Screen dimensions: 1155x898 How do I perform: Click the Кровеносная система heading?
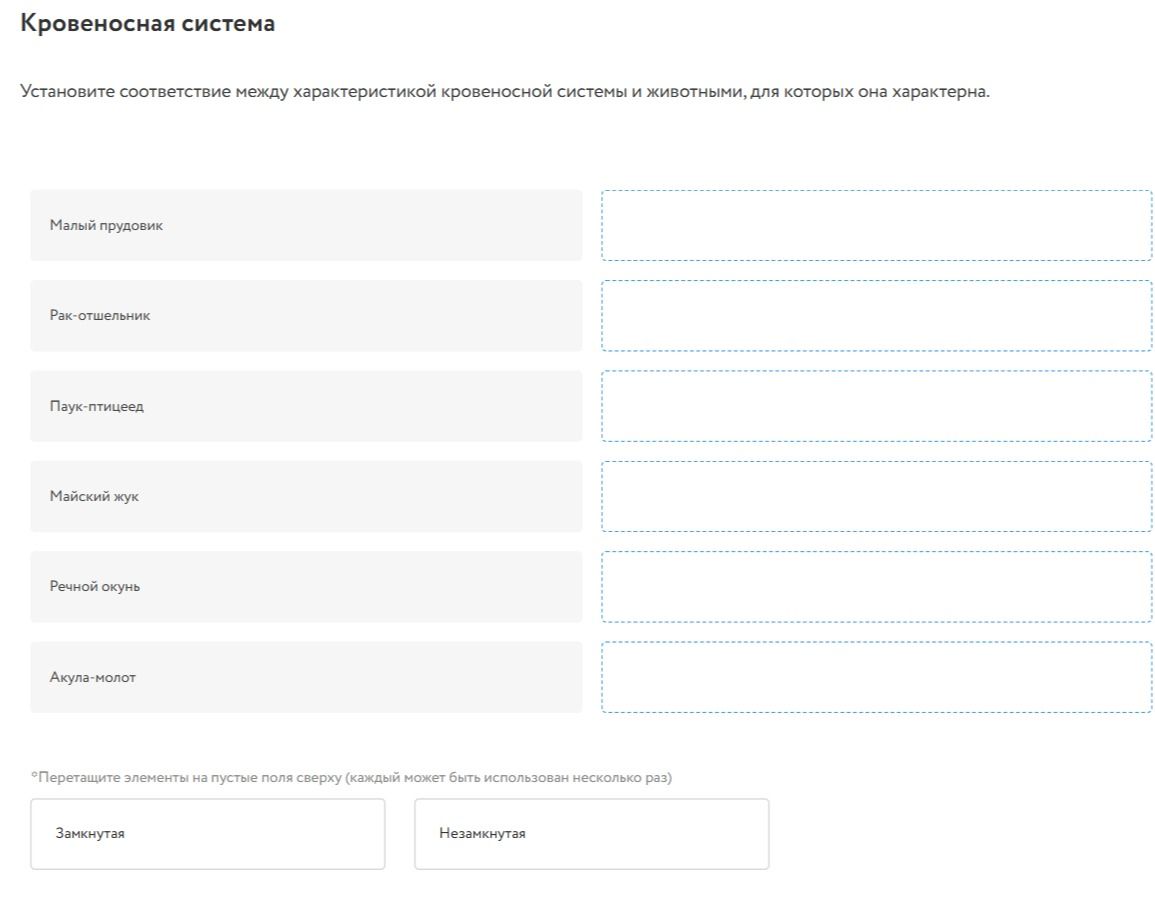coord(147,24)
